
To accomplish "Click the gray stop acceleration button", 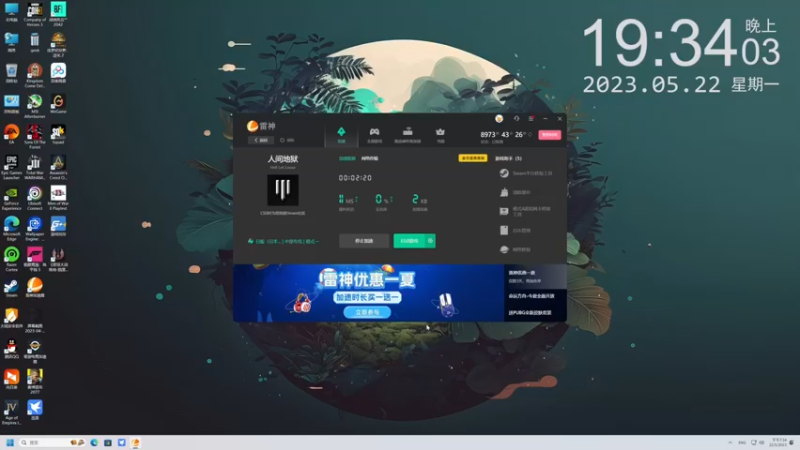I will click(x=364, y=241).
